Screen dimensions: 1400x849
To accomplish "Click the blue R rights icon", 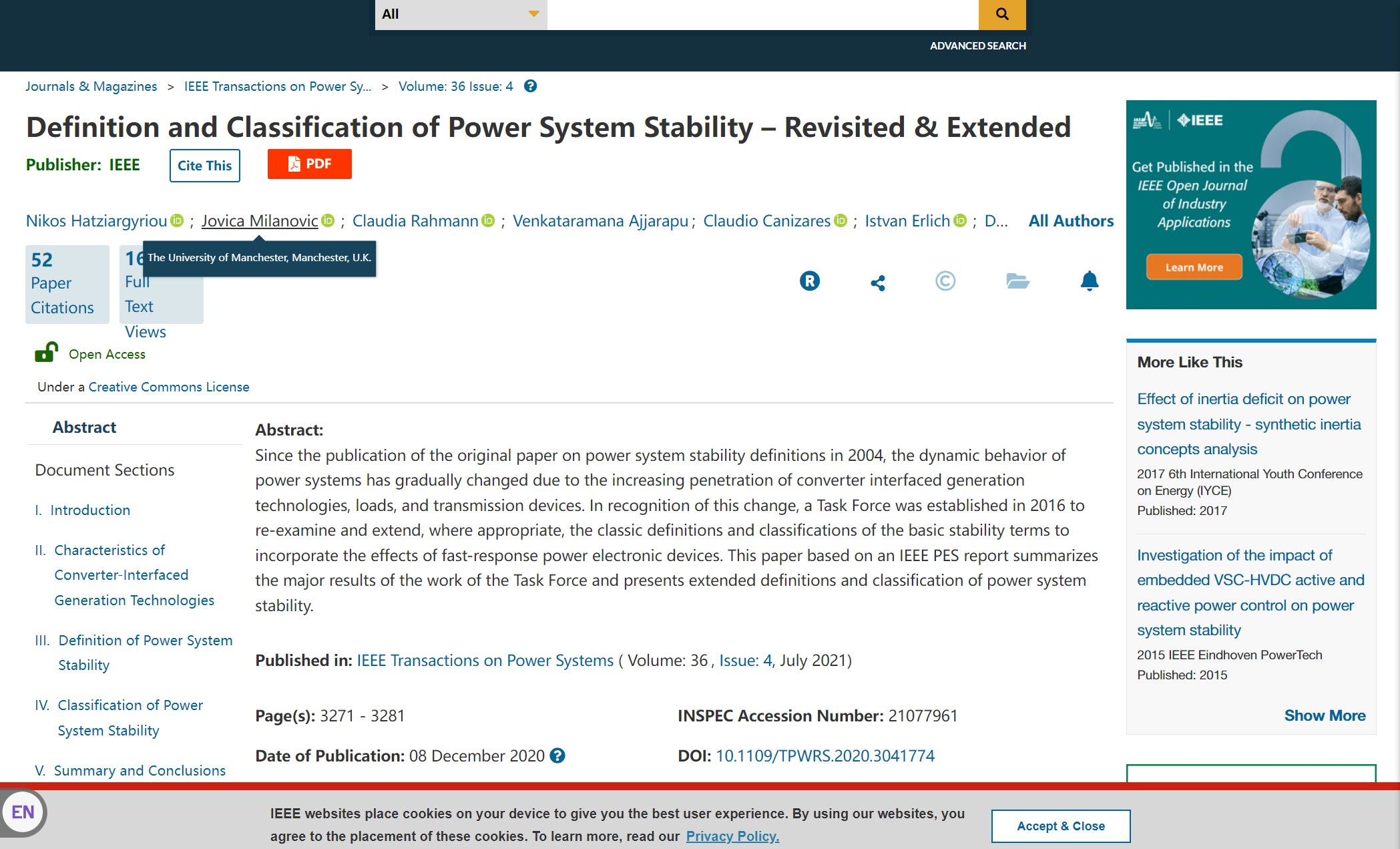I will (810, 281).
